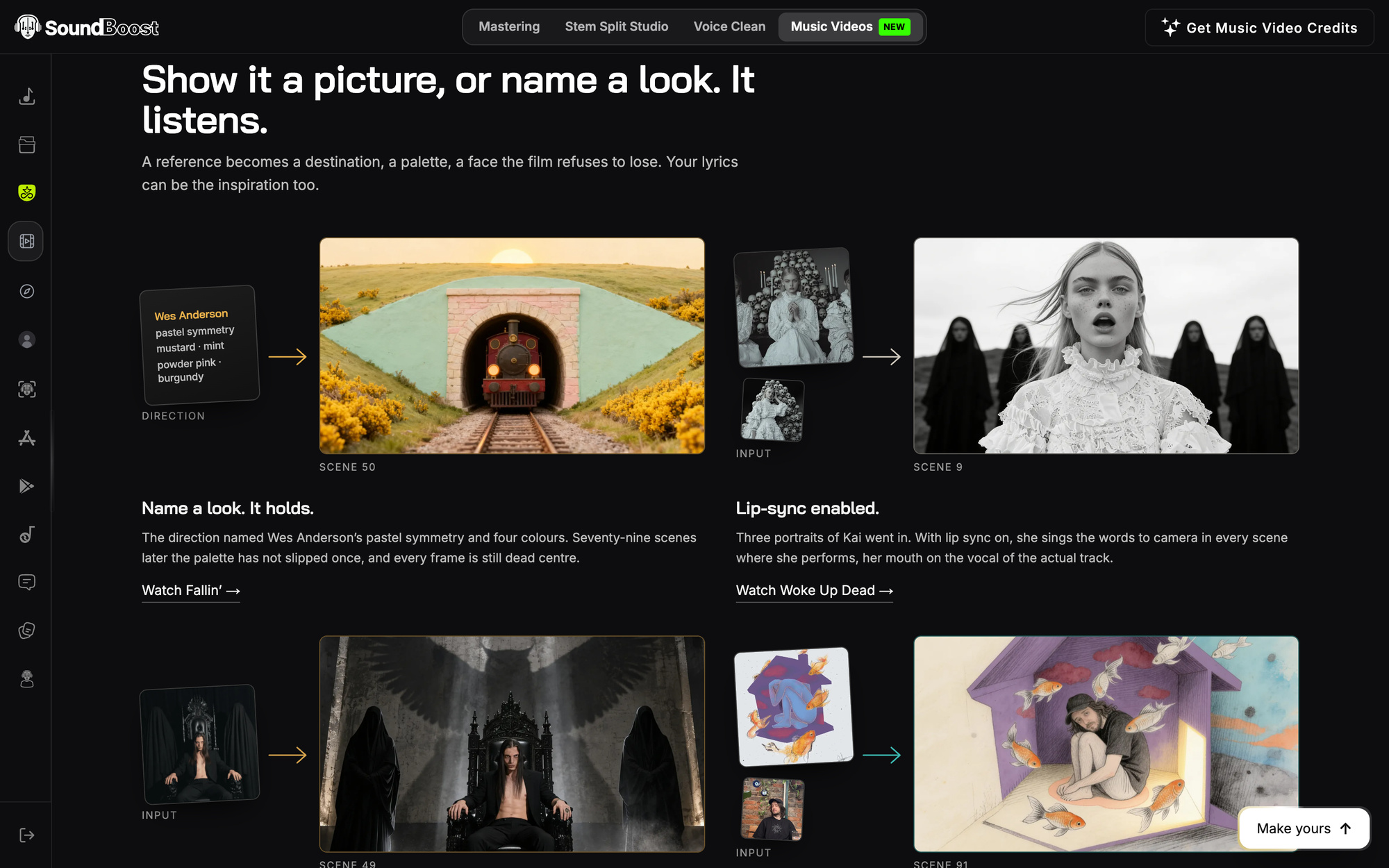Screen dimensions: 1389x868
Task: Click the large skull-wall woman input thumbnail
Action: coord(794,306)
